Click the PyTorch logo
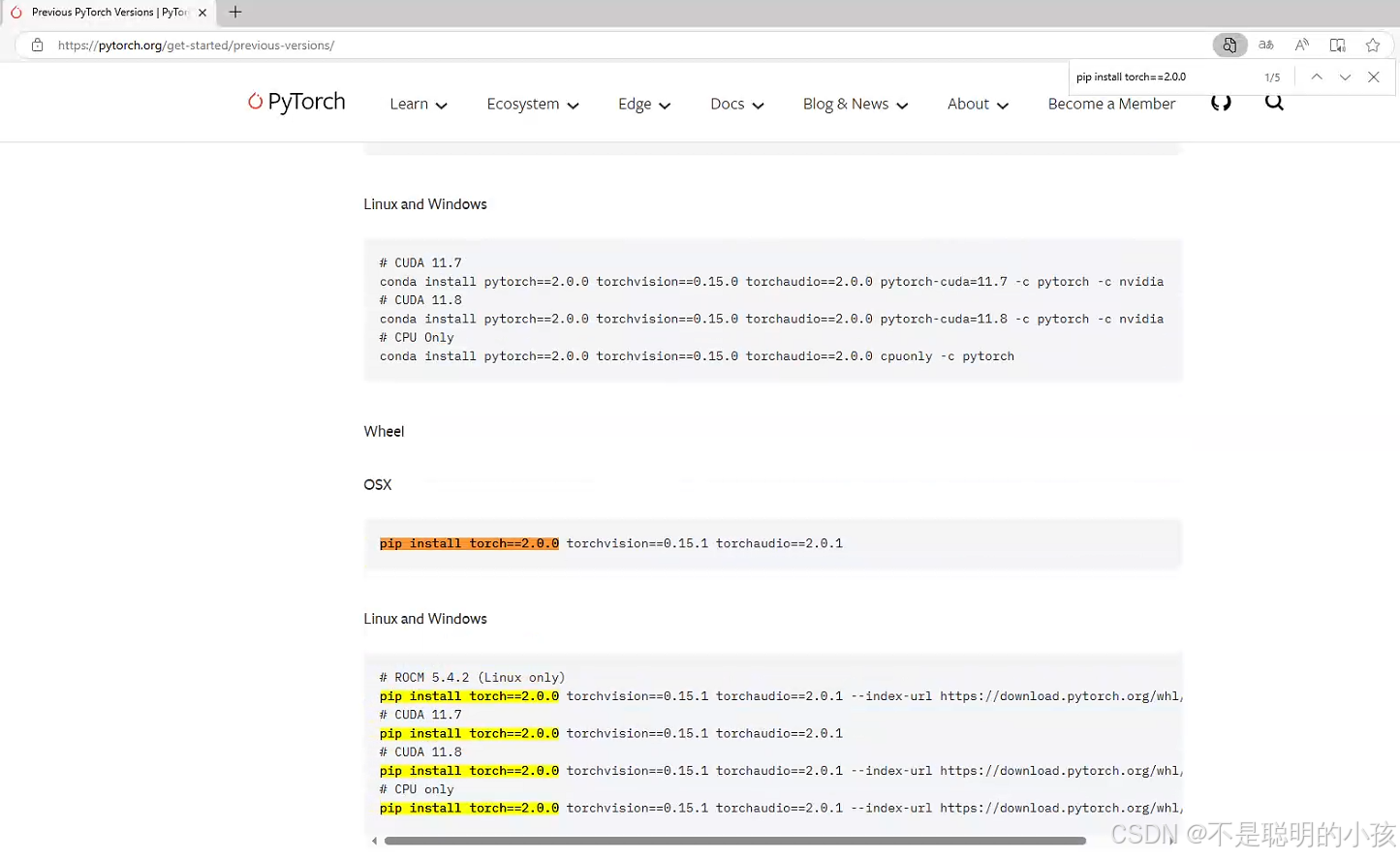 point(296,102)
